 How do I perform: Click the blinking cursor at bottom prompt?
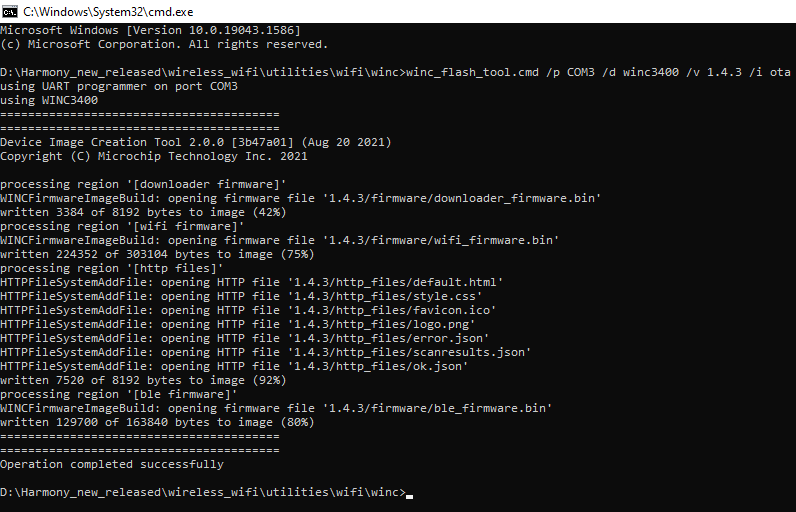[410, 497]
